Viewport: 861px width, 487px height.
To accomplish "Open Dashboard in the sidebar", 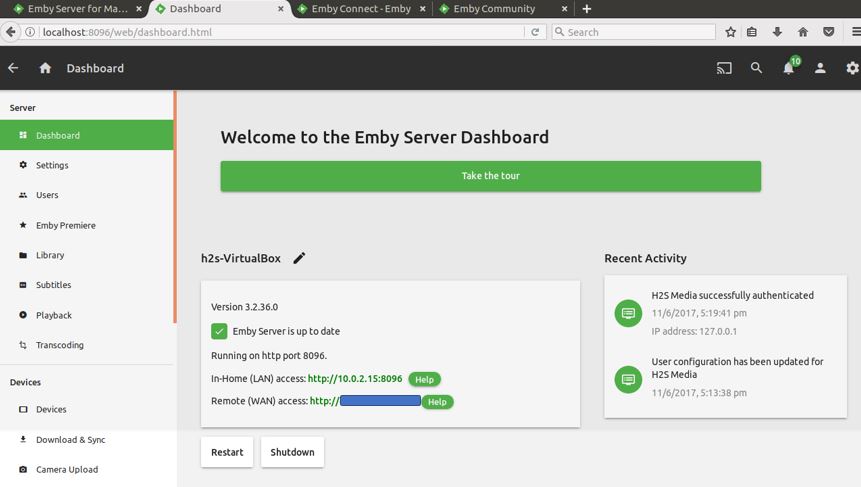I will [87, 135].
